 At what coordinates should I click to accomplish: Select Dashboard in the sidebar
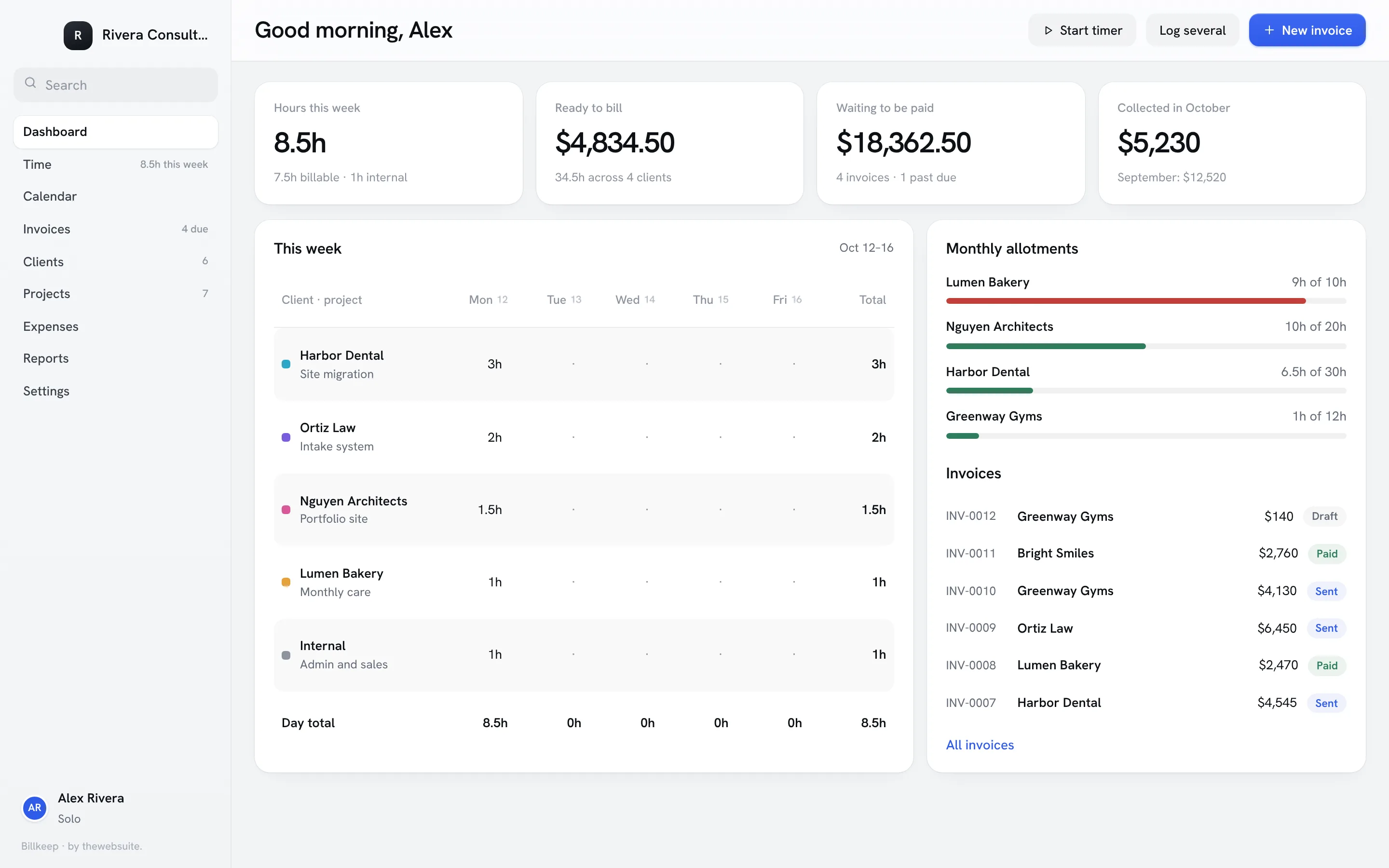pos(115,132)
